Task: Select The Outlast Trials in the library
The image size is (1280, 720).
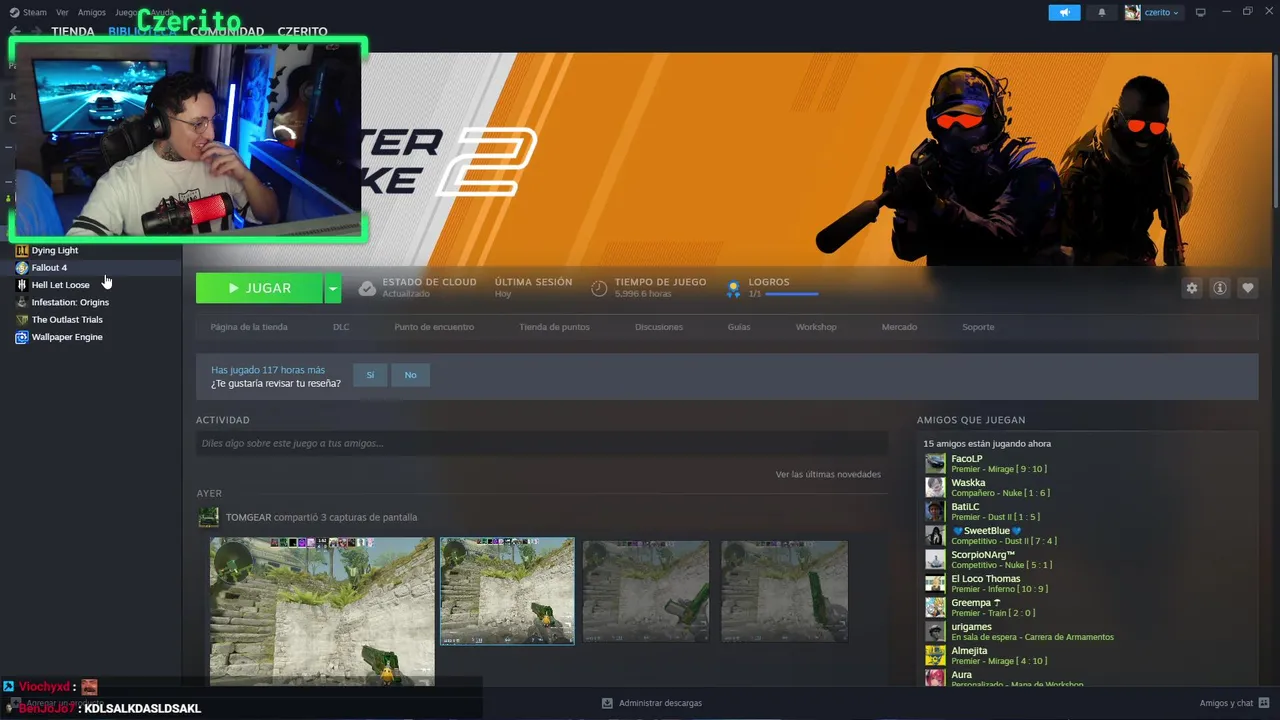Action: point(67,320)
